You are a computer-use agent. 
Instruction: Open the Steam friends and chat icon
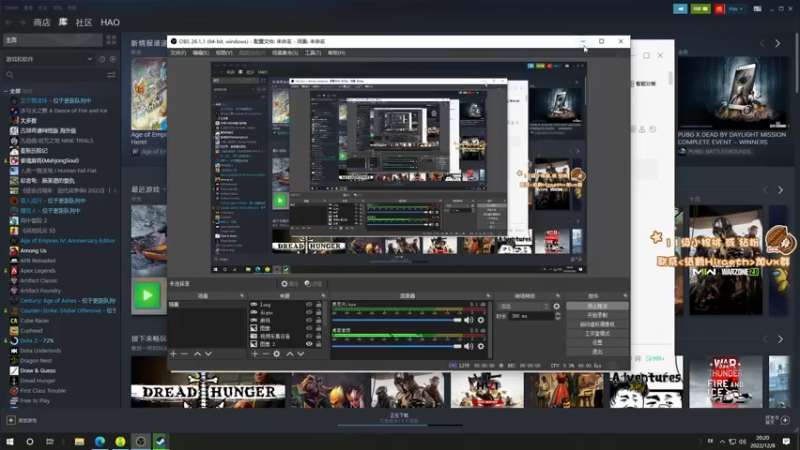pyautogui.click(x=785, y=420)
